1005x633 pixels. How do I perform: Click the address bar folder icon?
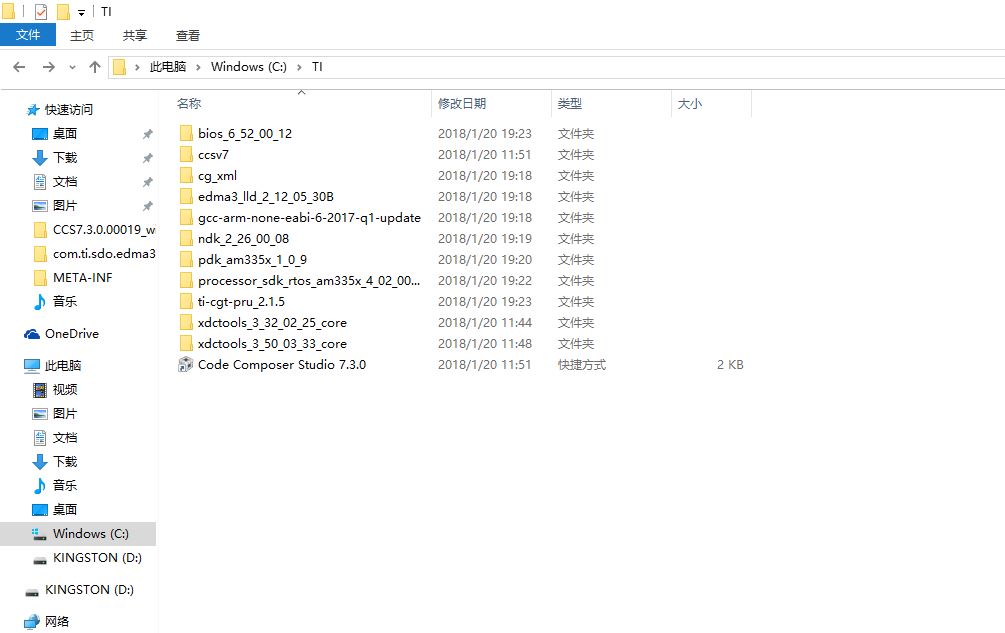pyautogui.click(x=119, y=67)
